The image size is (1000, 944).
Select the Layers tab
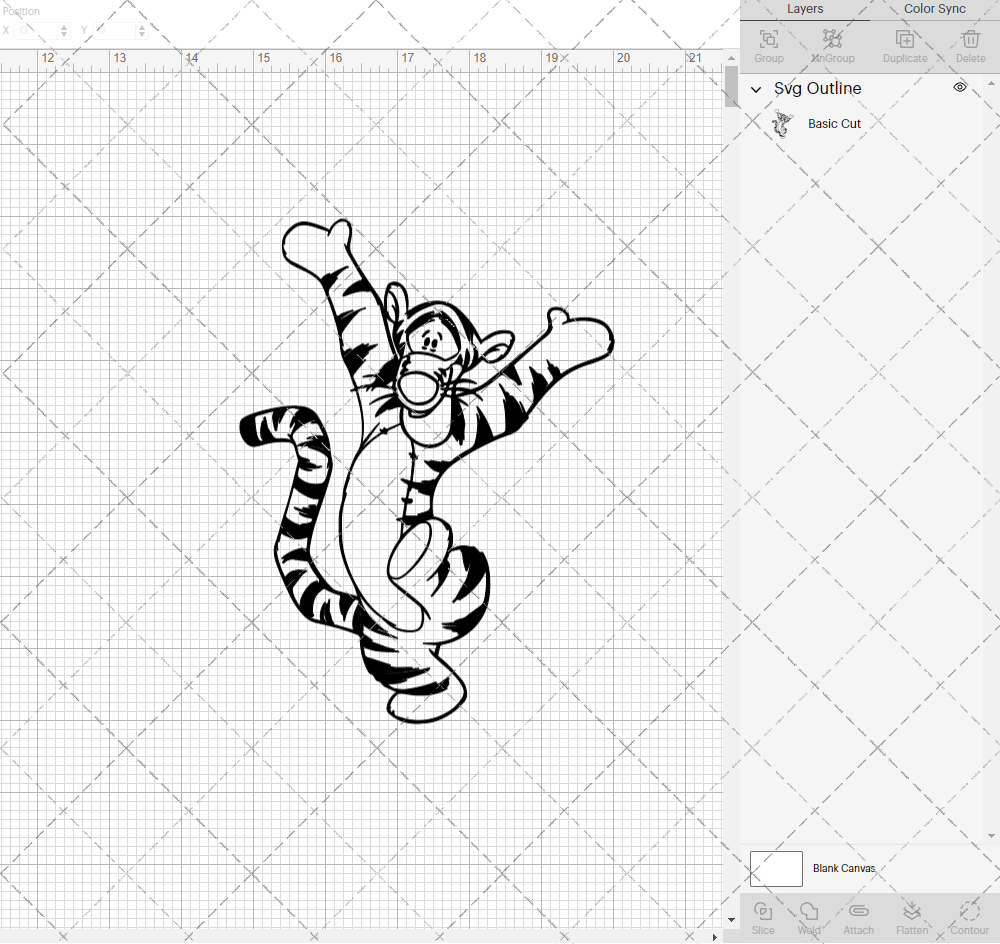point(805,9)
